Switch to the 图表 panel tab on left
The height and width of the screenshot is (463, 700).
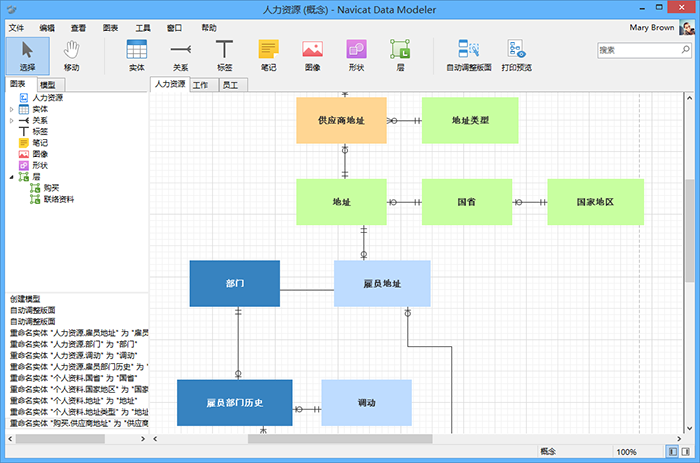coord(20,84)
